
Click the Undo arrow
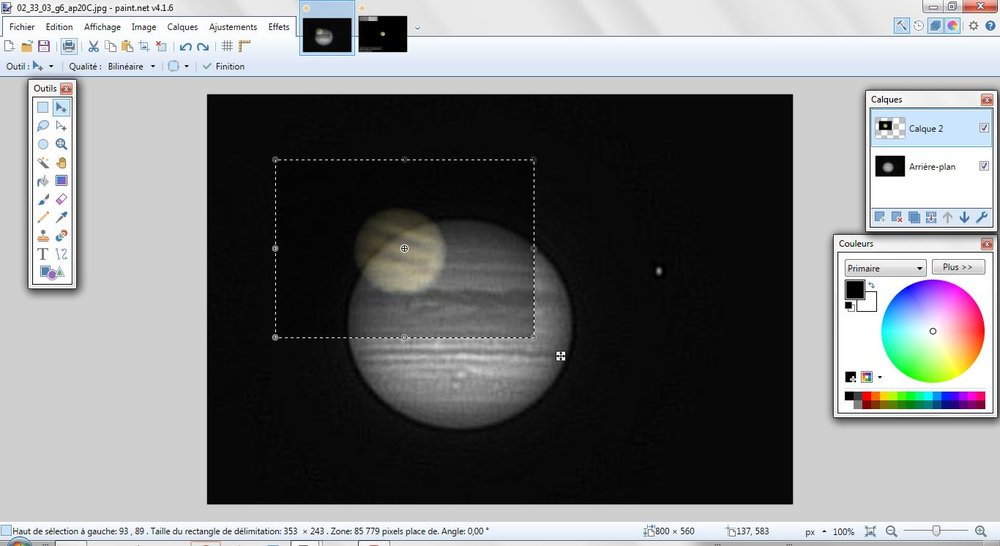pos(186,46)
